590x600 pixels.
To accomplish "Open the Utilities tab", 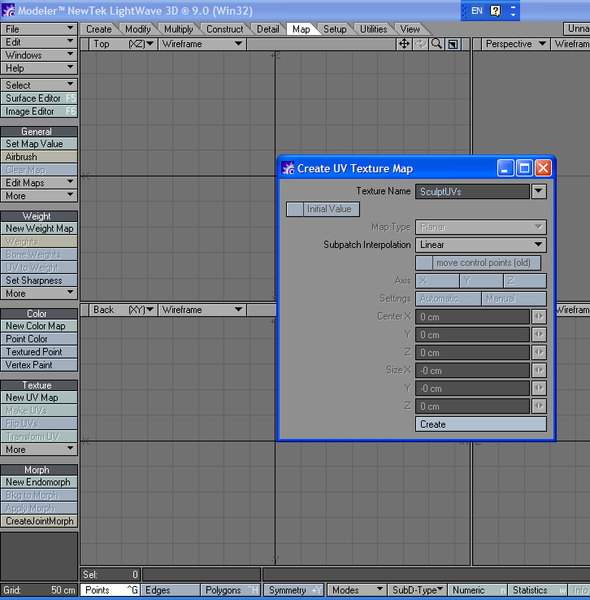I will pyautogui.click(x=373, y=29).
